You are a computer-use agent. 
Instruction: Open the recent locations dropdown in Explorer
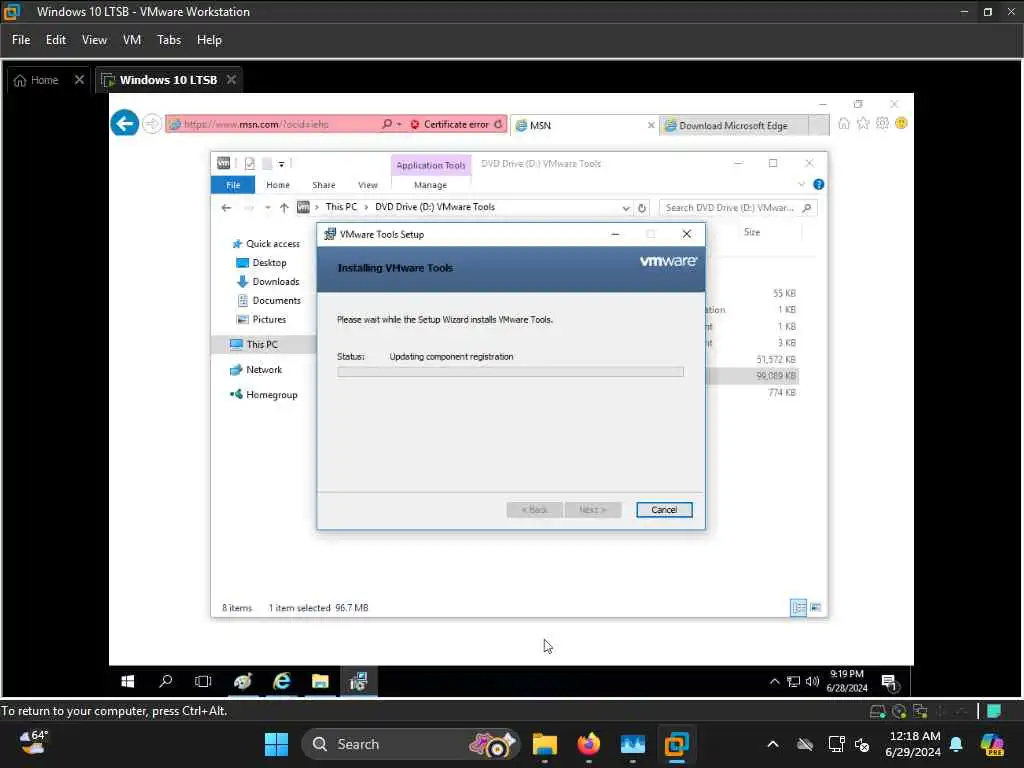pyautogui.click(x=267, y=208)
